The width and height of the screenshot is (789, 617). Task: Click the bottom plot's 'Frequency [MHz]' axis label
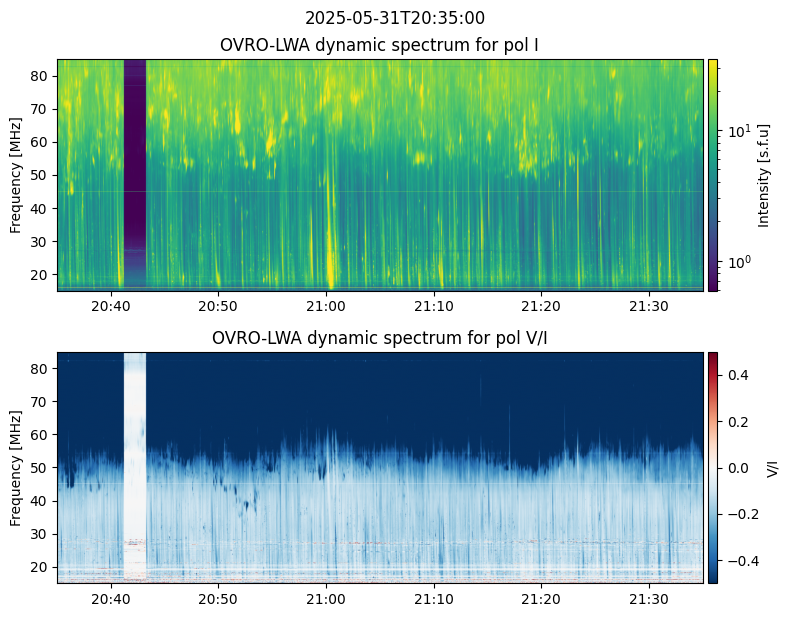tap(16, 467)
